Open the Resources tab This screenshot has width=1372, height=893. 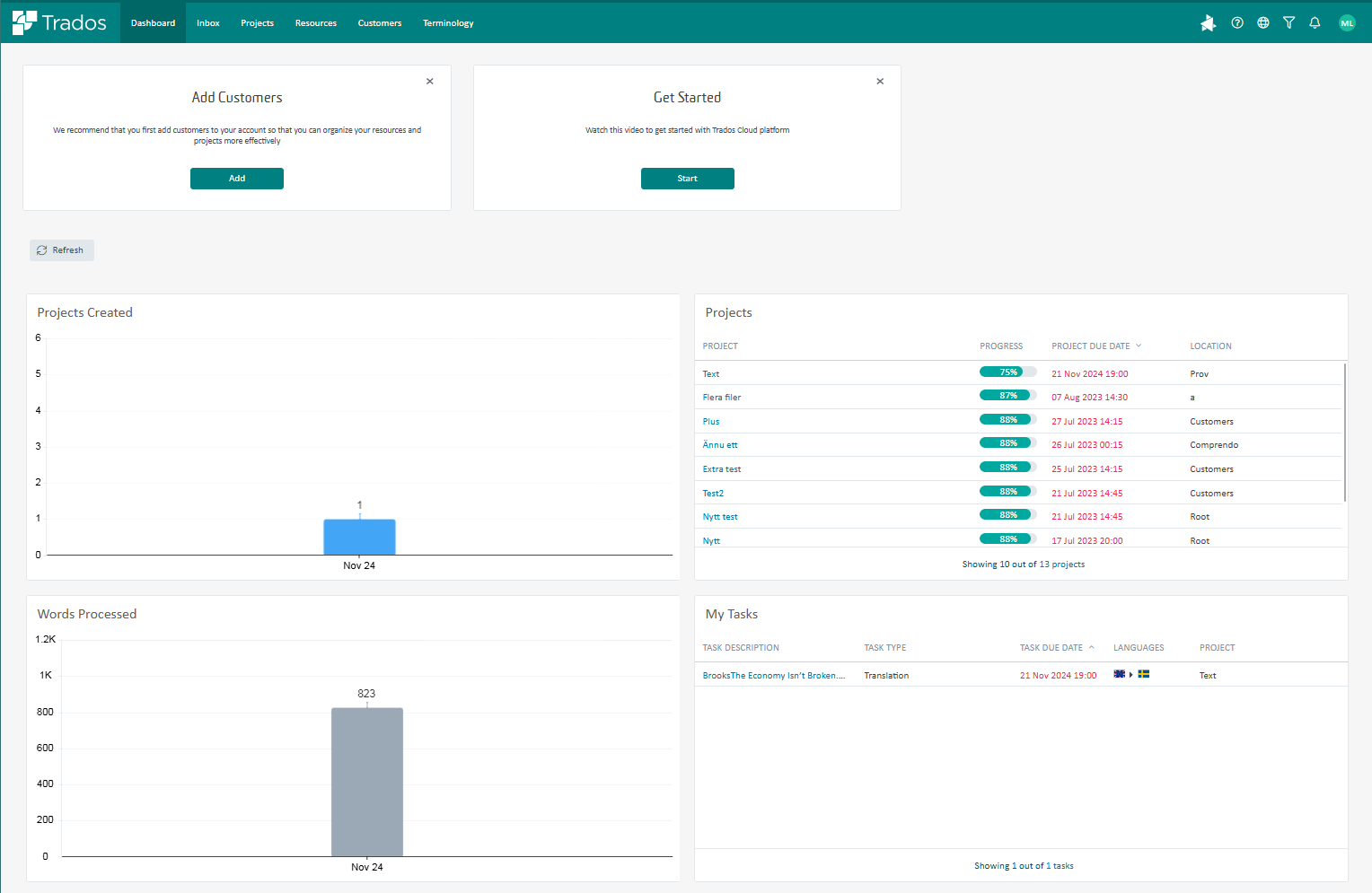pyautogui.click(x=316, y=22)
